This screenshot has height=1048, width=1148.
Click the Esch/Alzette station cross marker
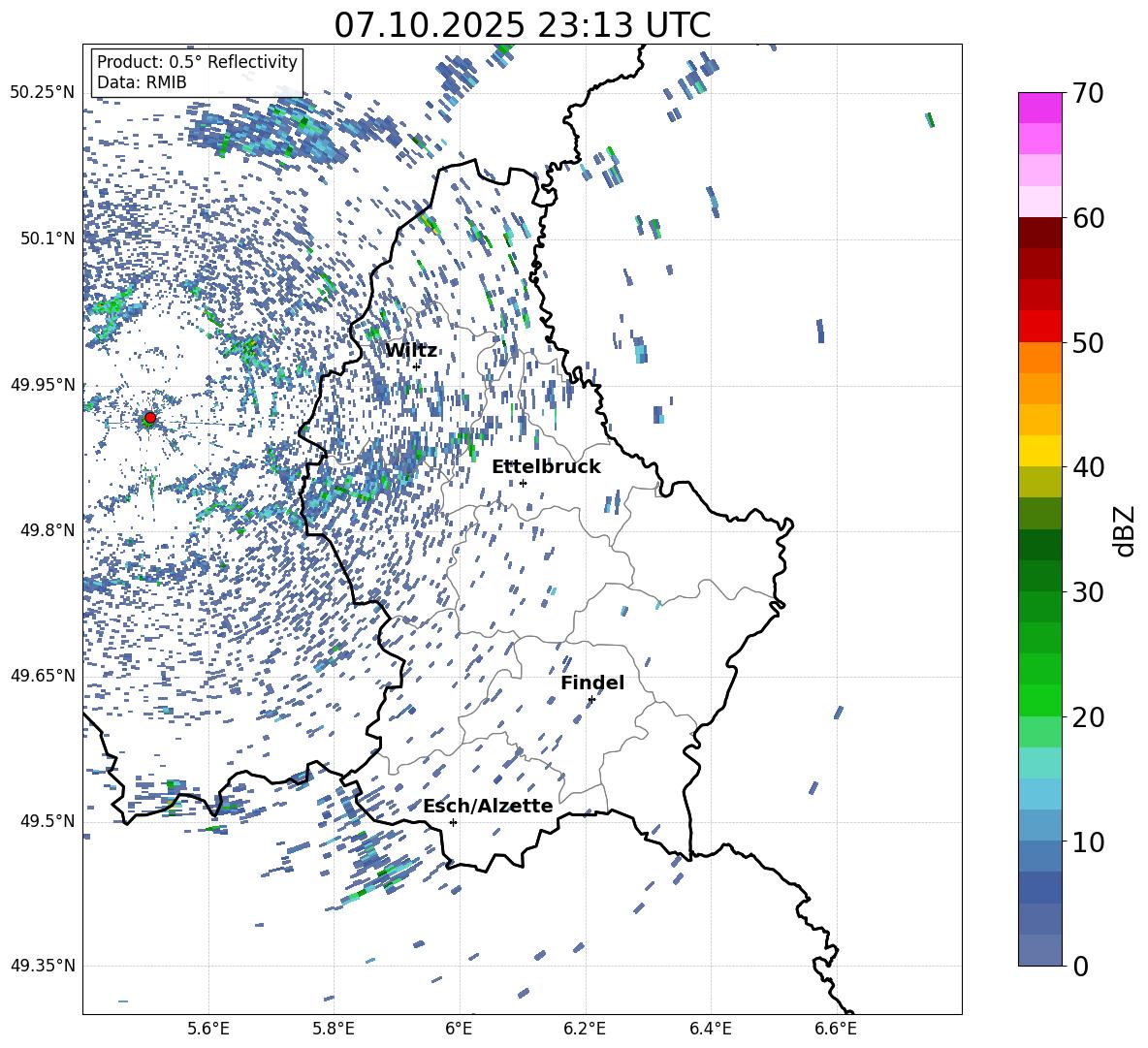point(453,822)
